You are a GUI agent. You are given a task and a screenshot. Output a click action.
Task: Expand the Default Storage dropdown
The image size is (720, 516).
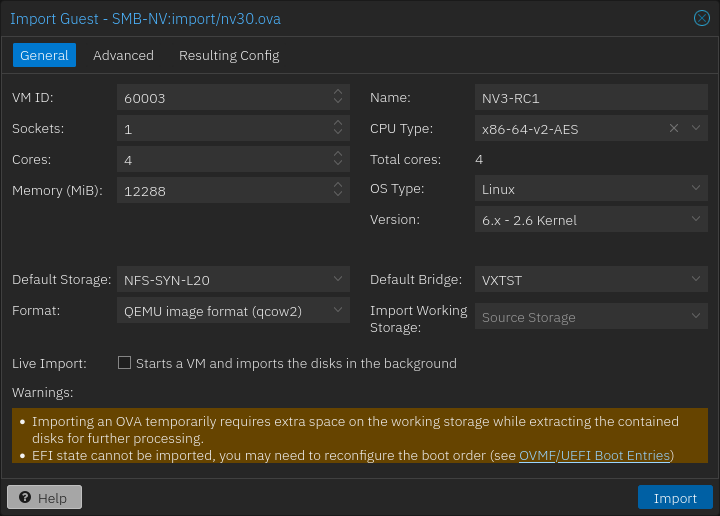(x=338, y=280)
